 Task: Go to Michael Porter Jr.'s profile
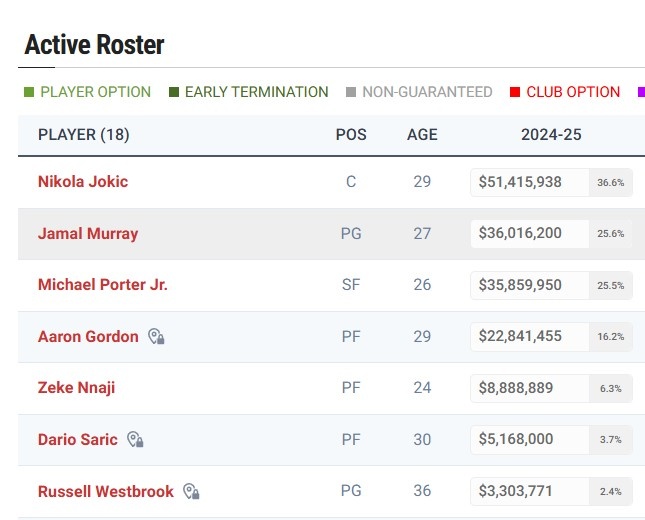click(x=103, y=285)
